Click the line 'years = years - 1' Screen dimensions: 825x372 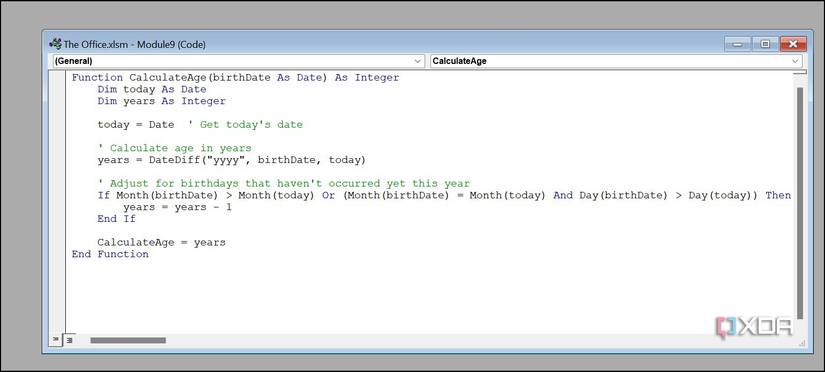point(177,207)
